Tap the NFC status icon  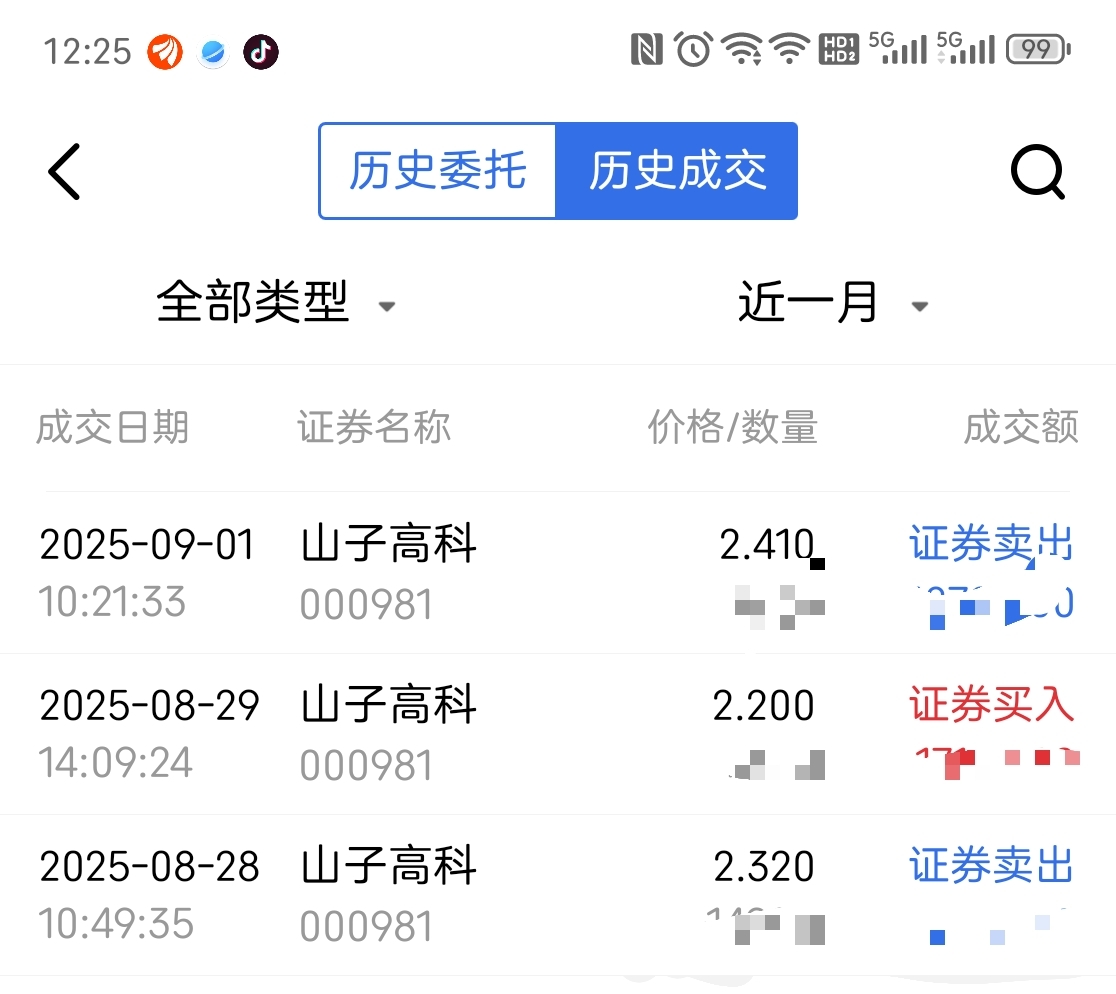tap(646, 50)
